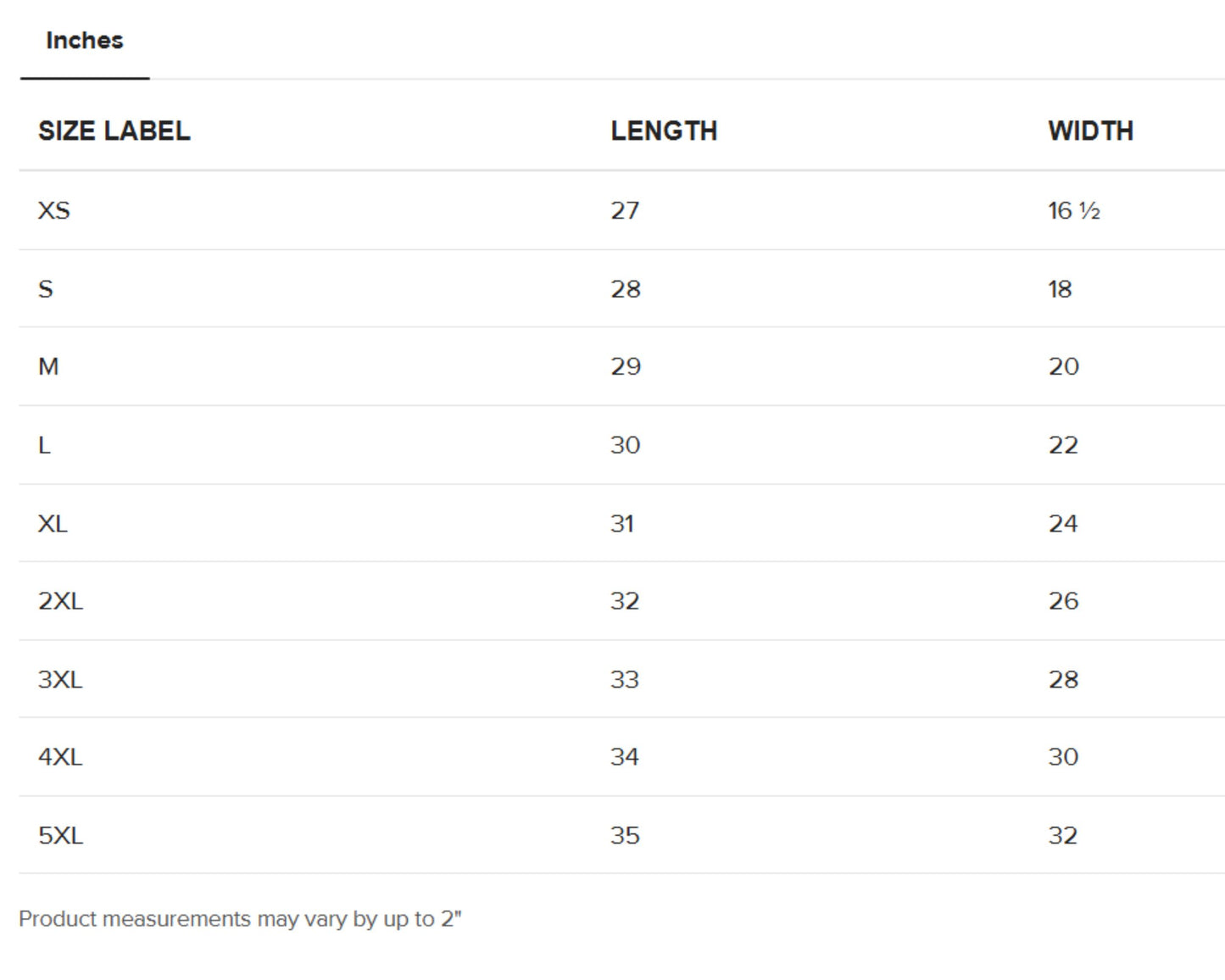Select the 5XL size label
Image resolution: width=1225 pixels, height=980 pixels.
point(60,836)
